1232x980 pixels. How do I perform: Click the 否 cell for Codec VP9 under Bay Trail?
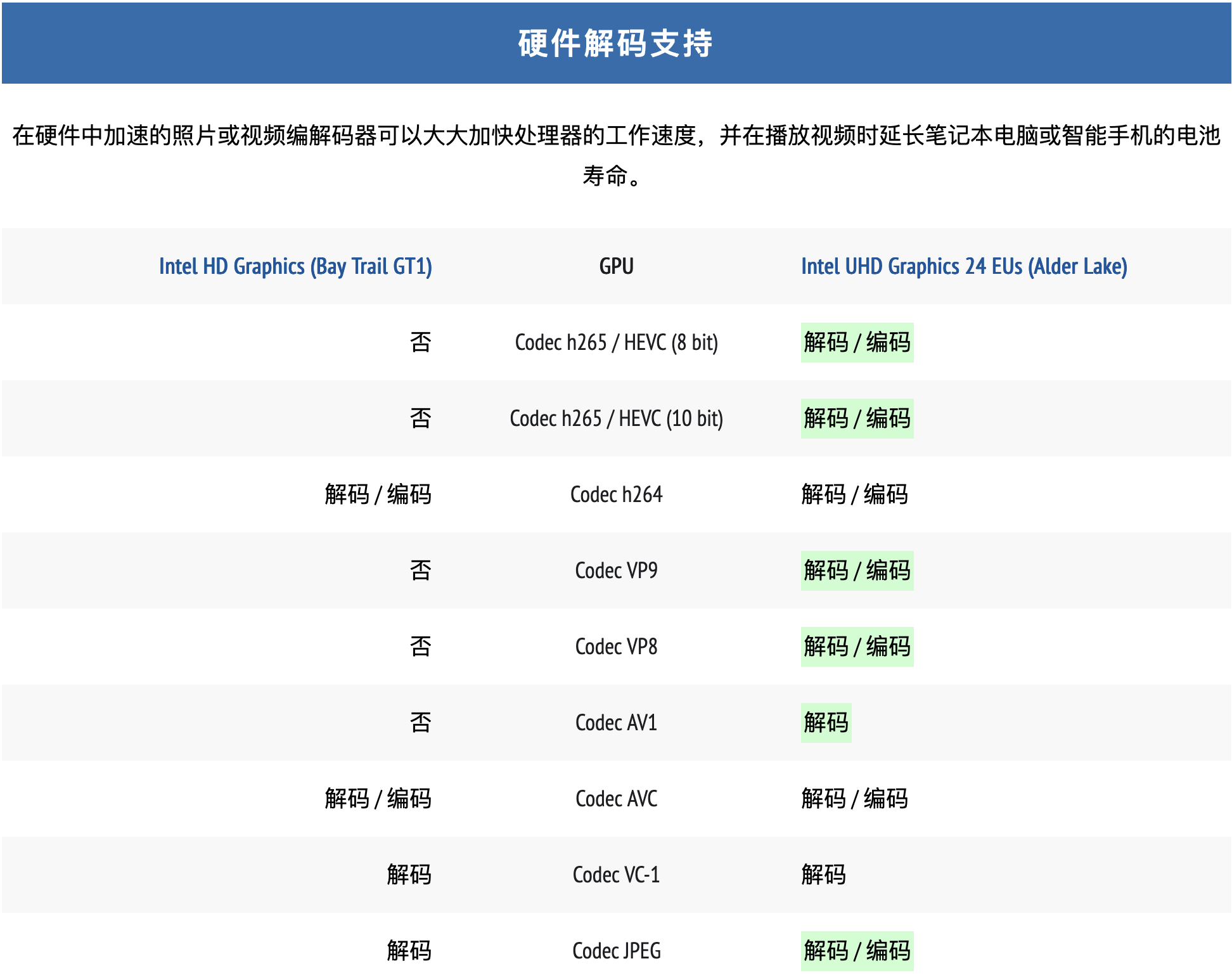pos(420,571)
